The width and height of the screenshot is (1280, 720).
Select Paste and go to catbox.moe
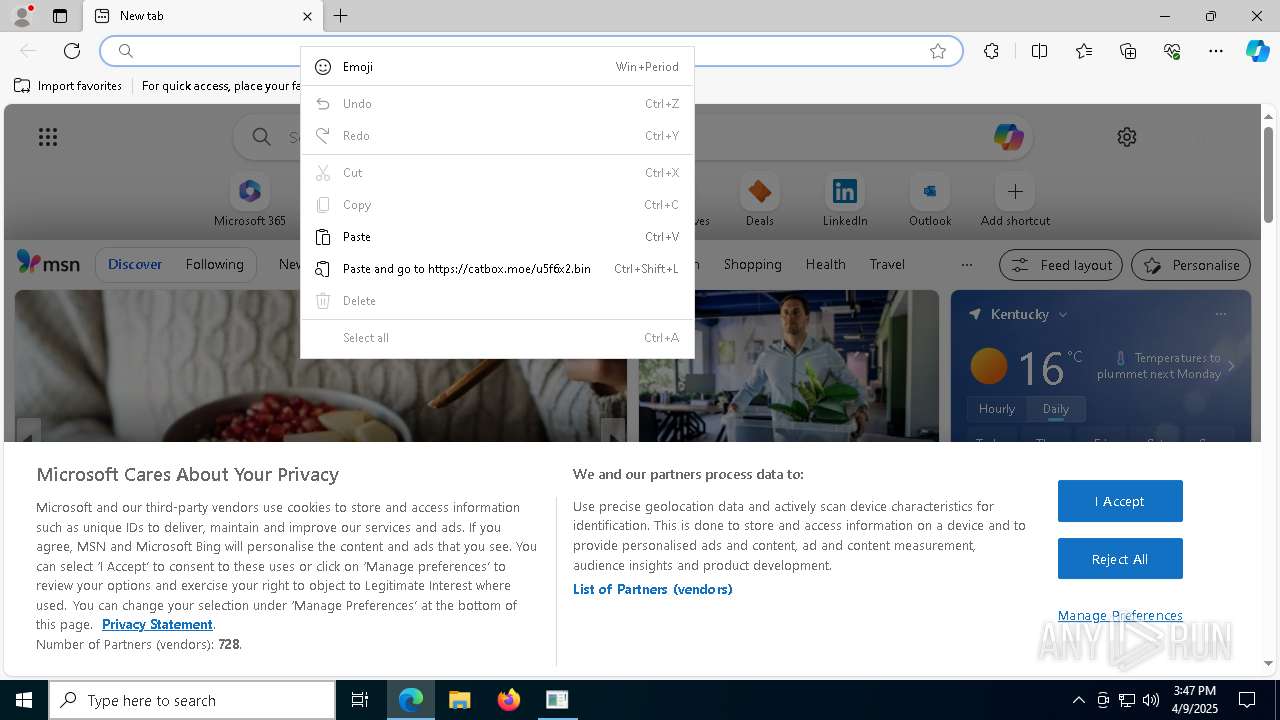pos(497,269)
